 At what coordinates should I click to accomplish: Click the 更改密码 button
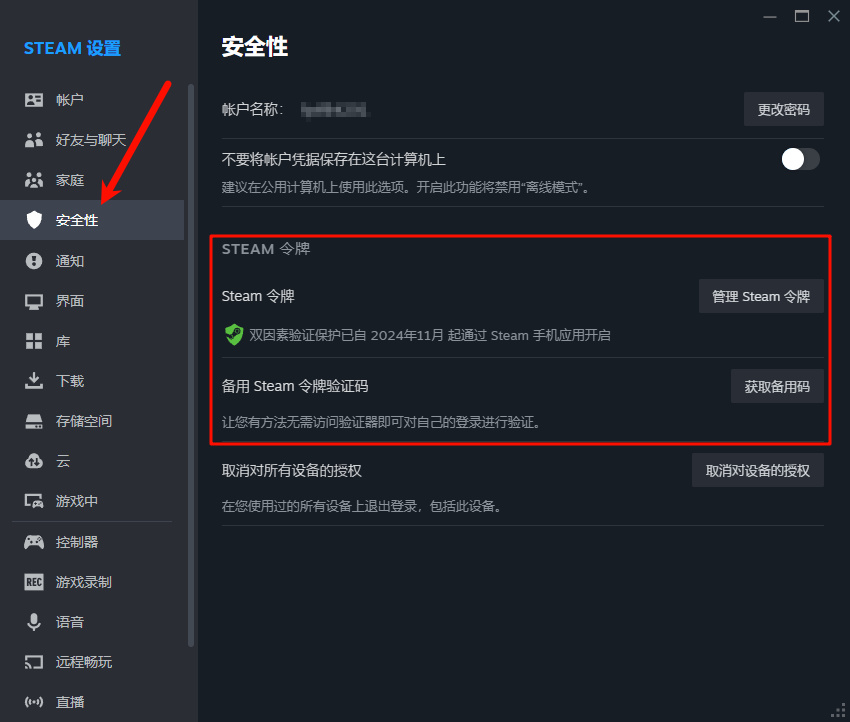point(783,109)
